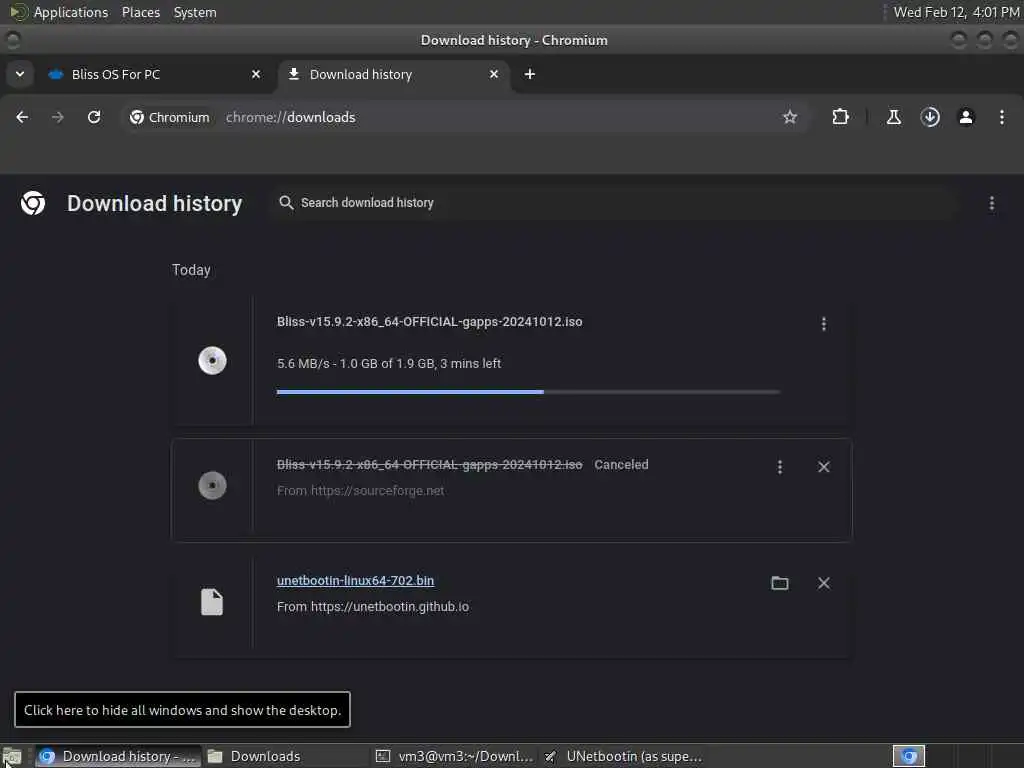Viewport: 1024px width, 768px height.
Task: Remove the canceled Bliss download from list
Action: pos(824,467)
